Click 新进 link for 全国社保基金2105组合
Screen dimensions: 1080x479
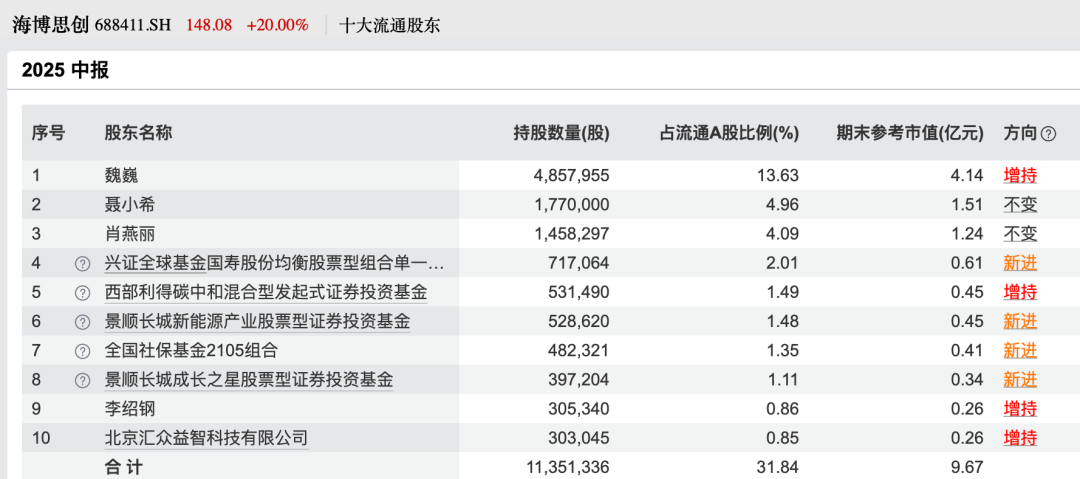[x=1020, y=351]
